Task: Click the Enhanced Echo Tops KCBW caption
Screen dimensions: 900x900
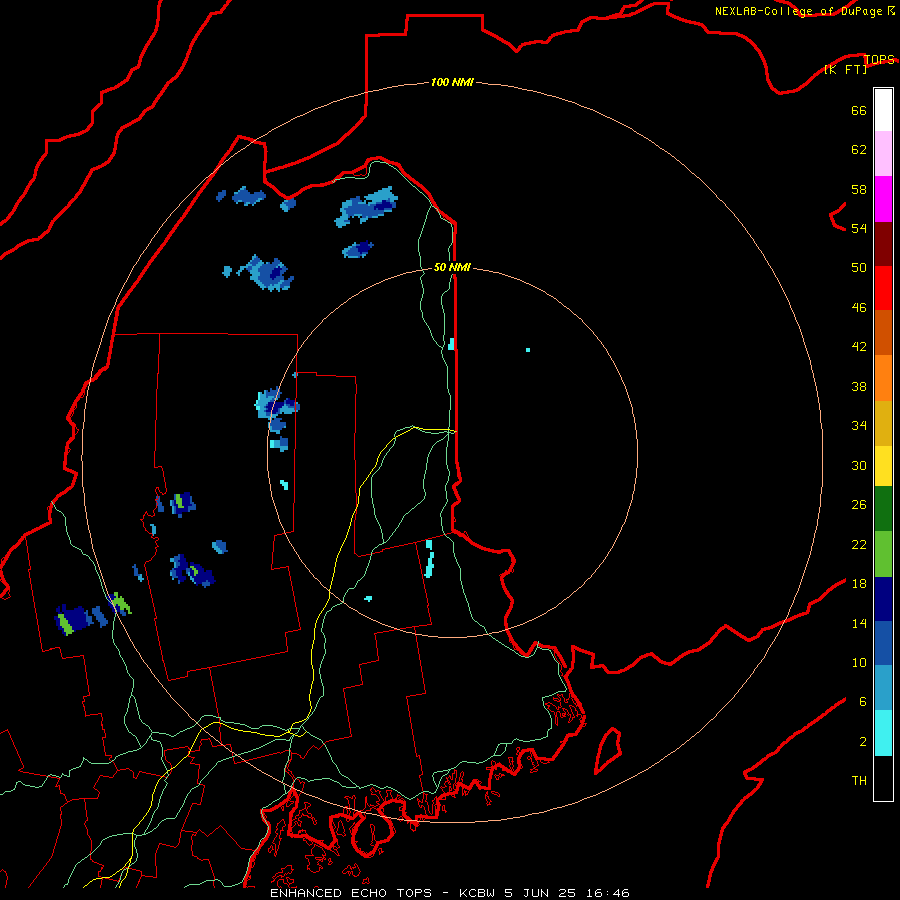Action: 449,893
